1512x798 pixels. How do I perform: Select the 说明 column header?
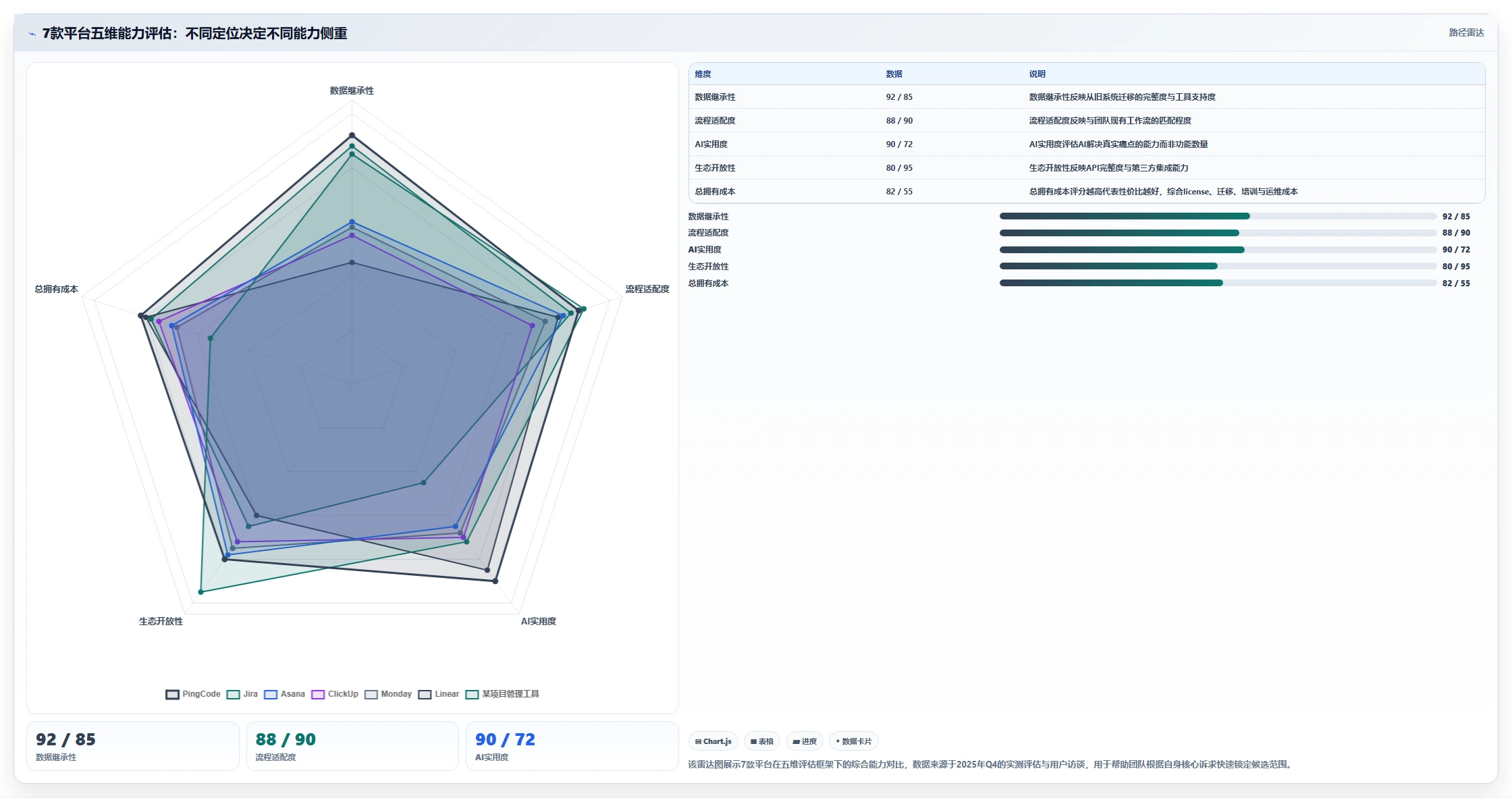(1037, 74)
